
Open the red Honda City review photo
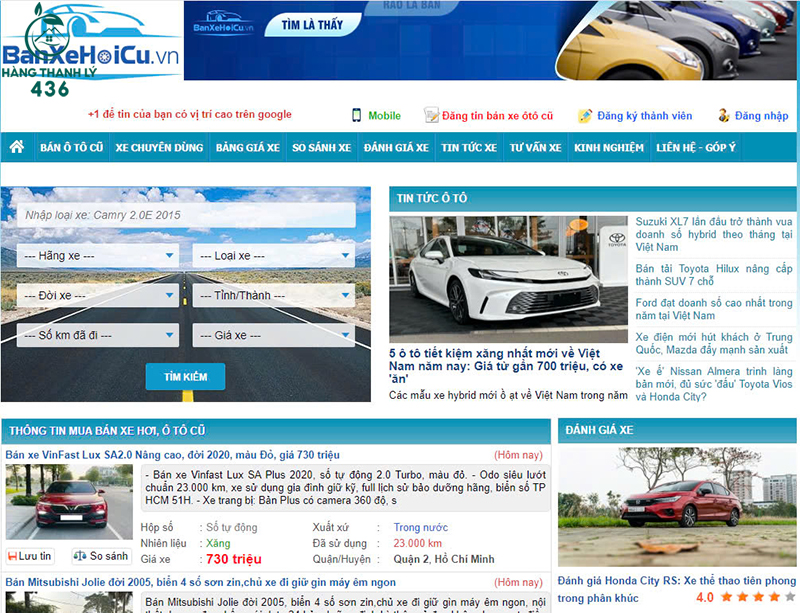677,507
